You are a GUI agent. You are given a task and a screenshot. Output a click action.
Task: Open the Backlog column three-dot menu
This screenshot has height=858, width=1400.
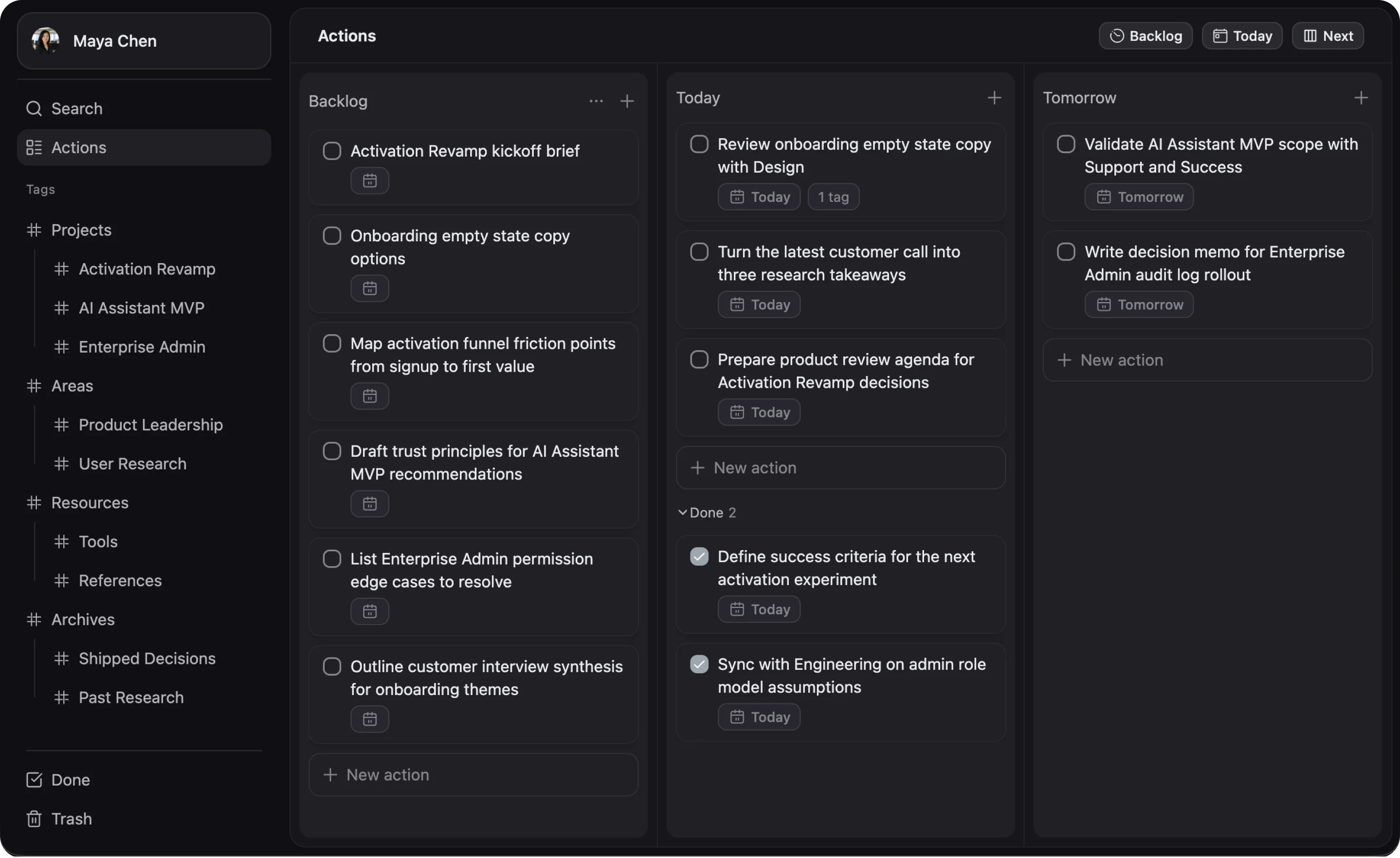coord(596,101)
